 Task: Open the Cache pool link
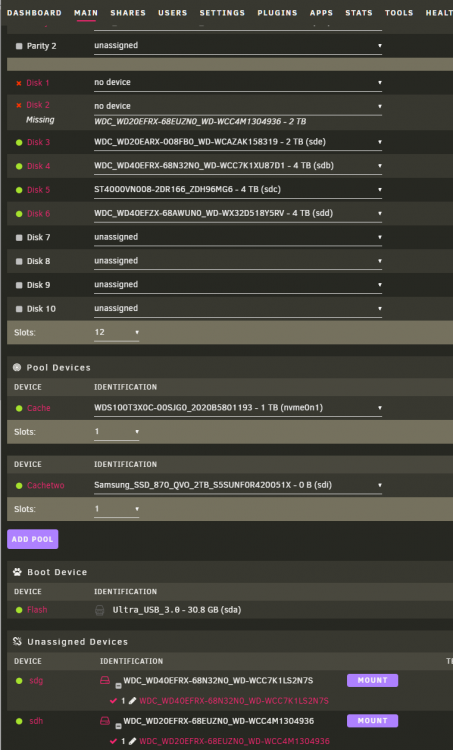[x=39, y=408]
